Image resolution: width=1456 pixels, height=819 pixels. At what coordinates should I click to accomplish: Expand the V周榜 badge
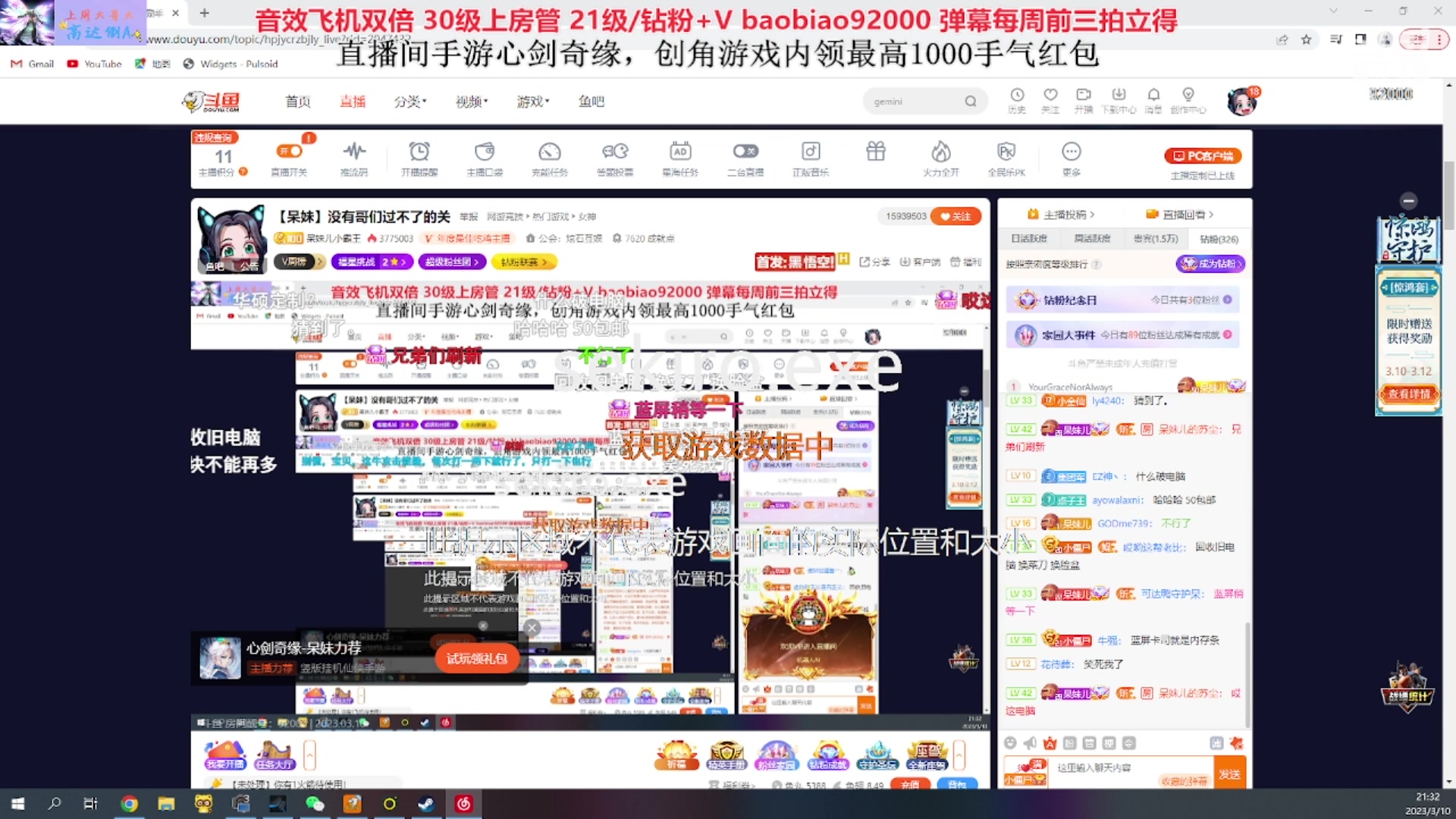click(300, 262)
